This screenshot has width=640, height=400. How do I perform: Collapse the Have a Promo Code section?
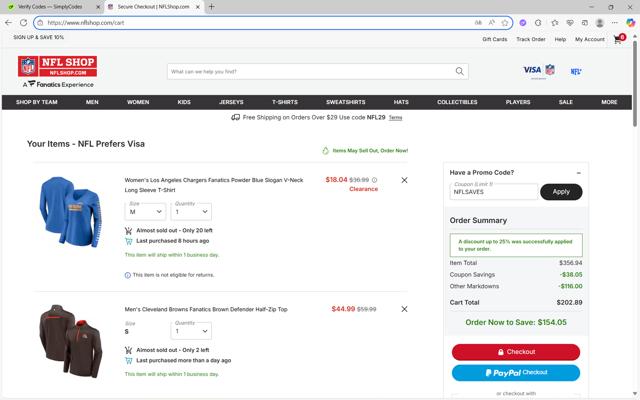pos(578,173)
